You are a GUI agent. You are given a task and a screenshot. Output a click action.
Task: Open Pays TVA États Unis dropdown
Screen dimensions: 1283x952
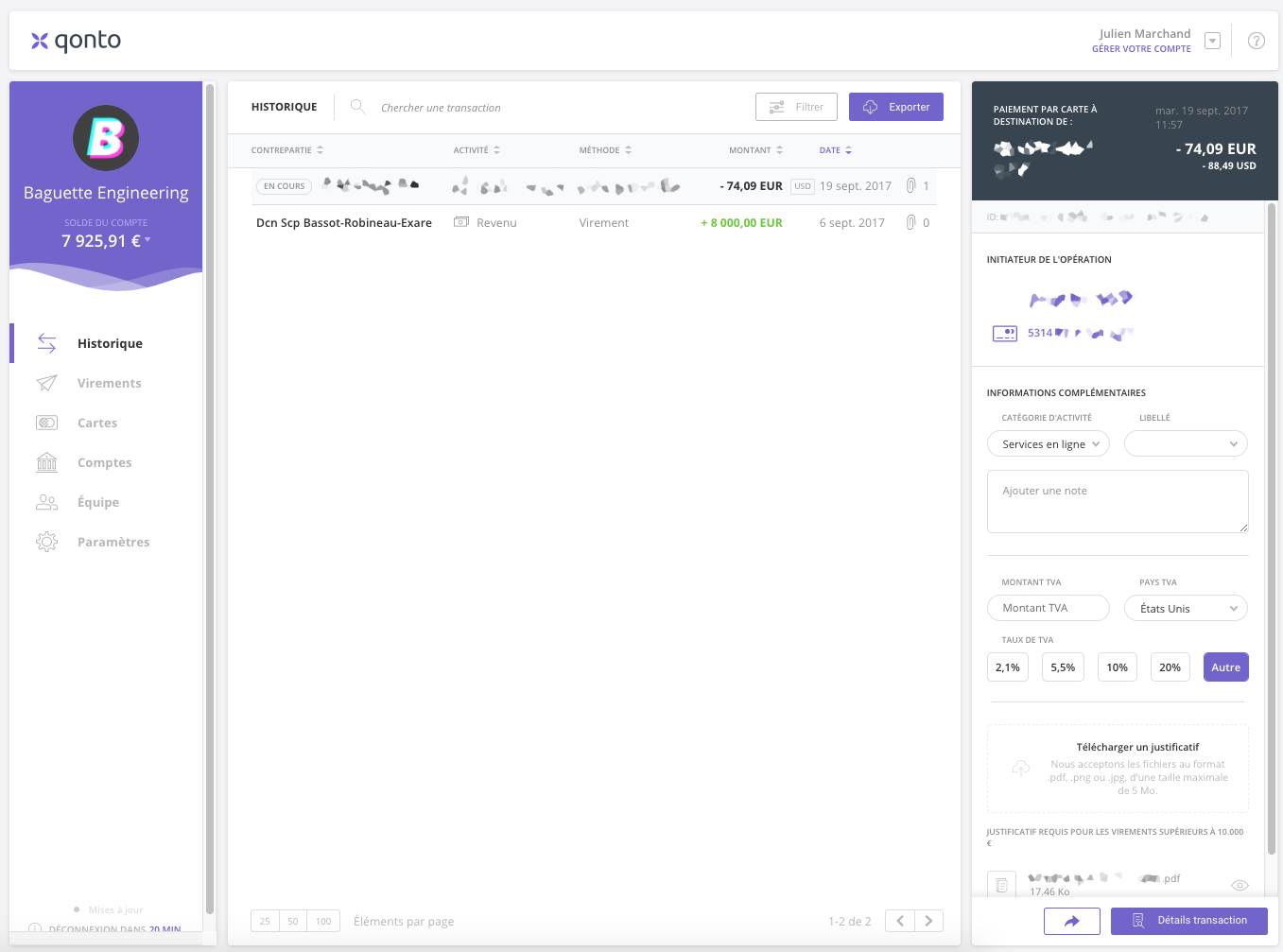click(1186, 608)
